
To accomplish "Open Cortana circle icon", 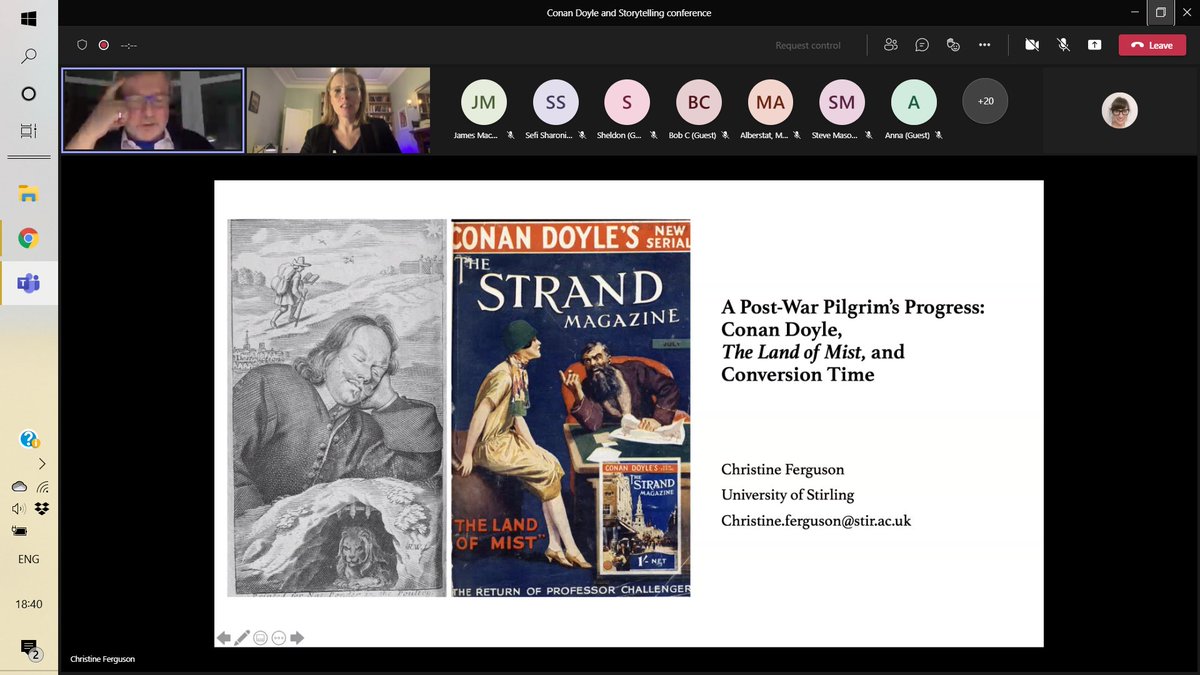I will pyautogui.click(x=28, y=94).
